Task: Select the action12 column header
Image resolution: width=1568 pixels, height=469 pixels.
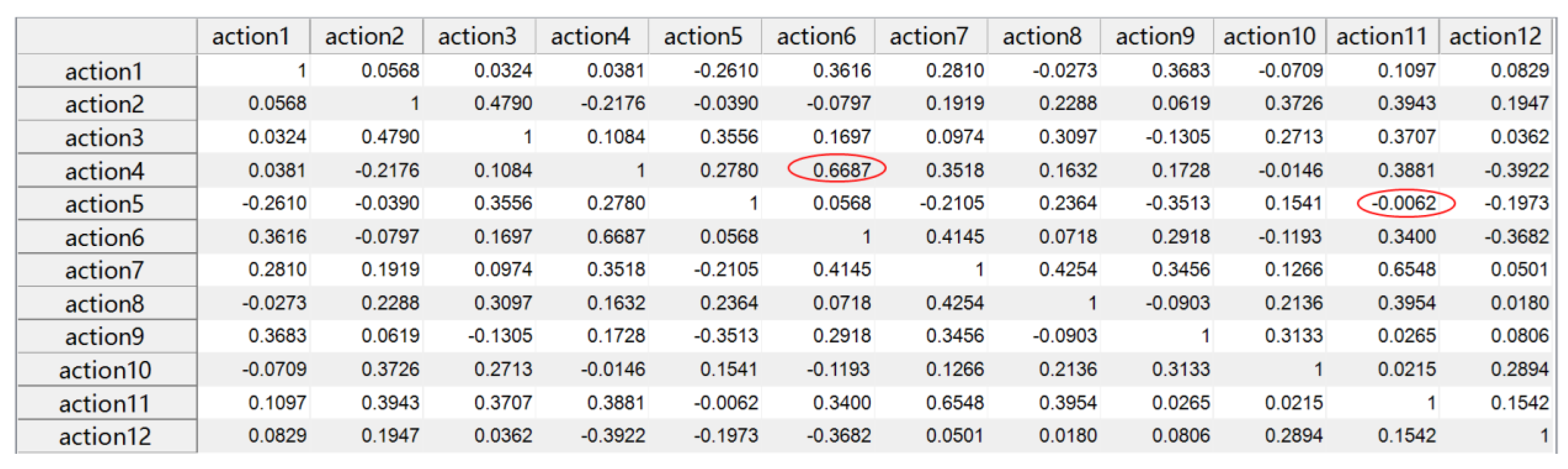Action: pos(1496,37)
